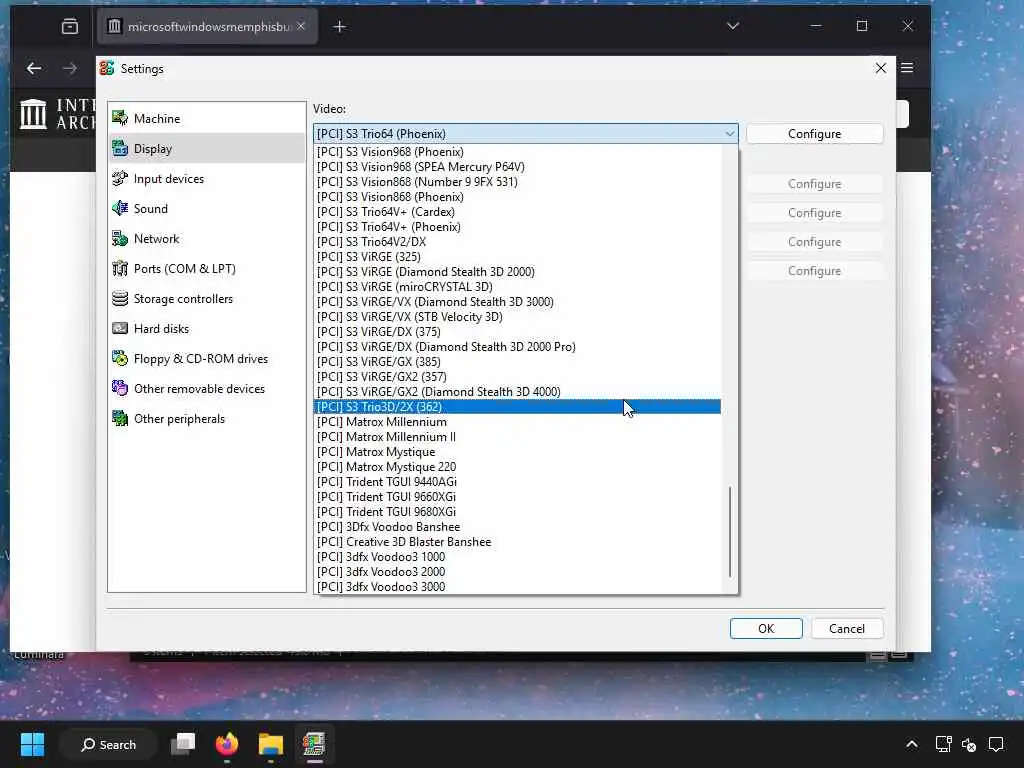Screen dimensions: 1024x768
Task: Choose S3 ViRGE (miroCRYSTAL 3D)
Action: [x=517, y=287]
